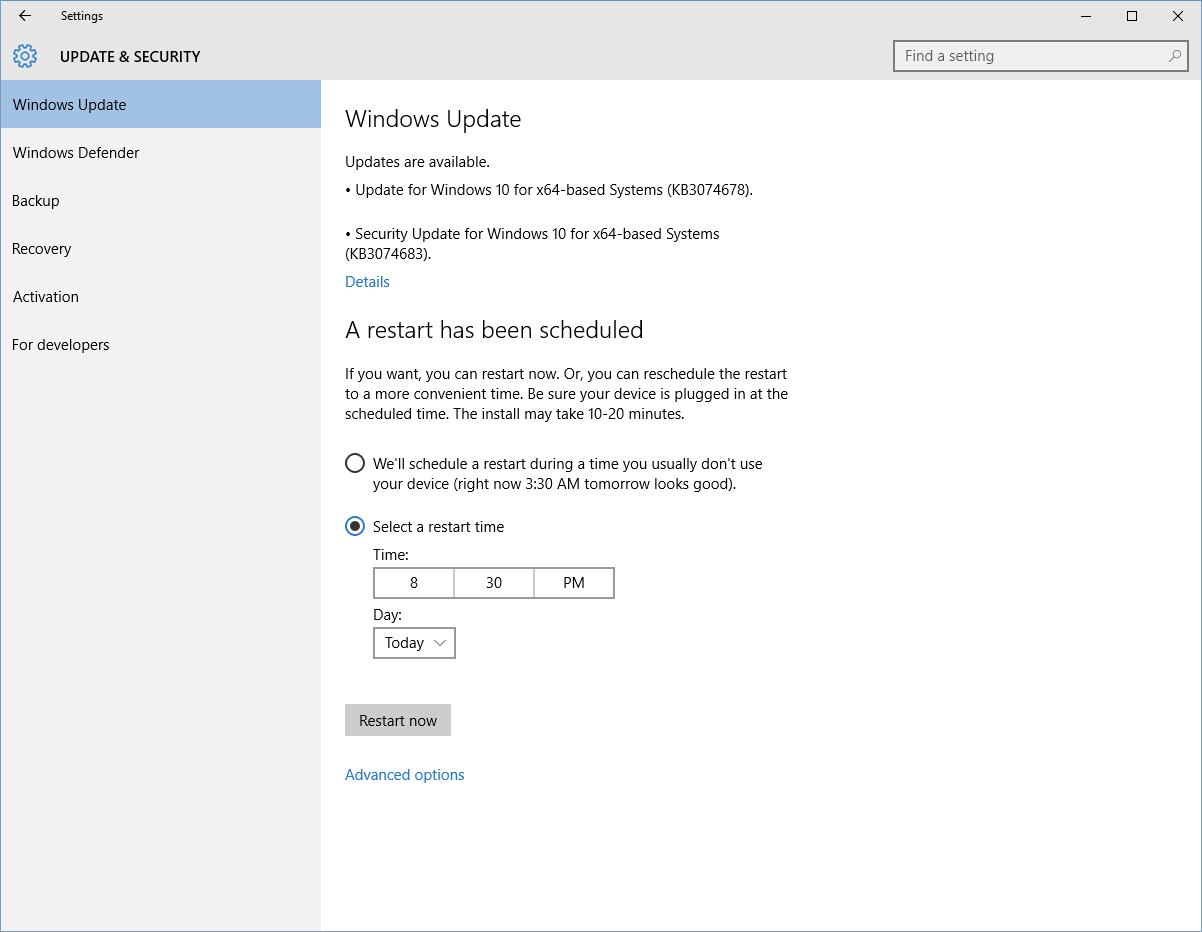1202x932 pixels.
Task: Click the 'Day:' label
Action: click(x=388, y=615)
